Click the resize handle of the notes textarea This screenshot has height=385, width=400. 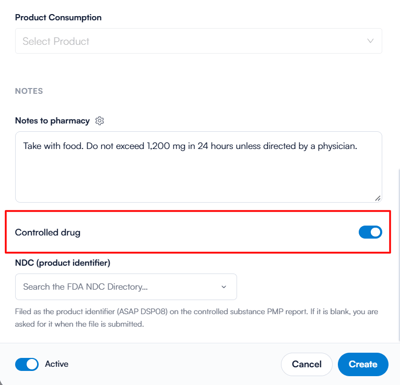[x=377, y=198]
